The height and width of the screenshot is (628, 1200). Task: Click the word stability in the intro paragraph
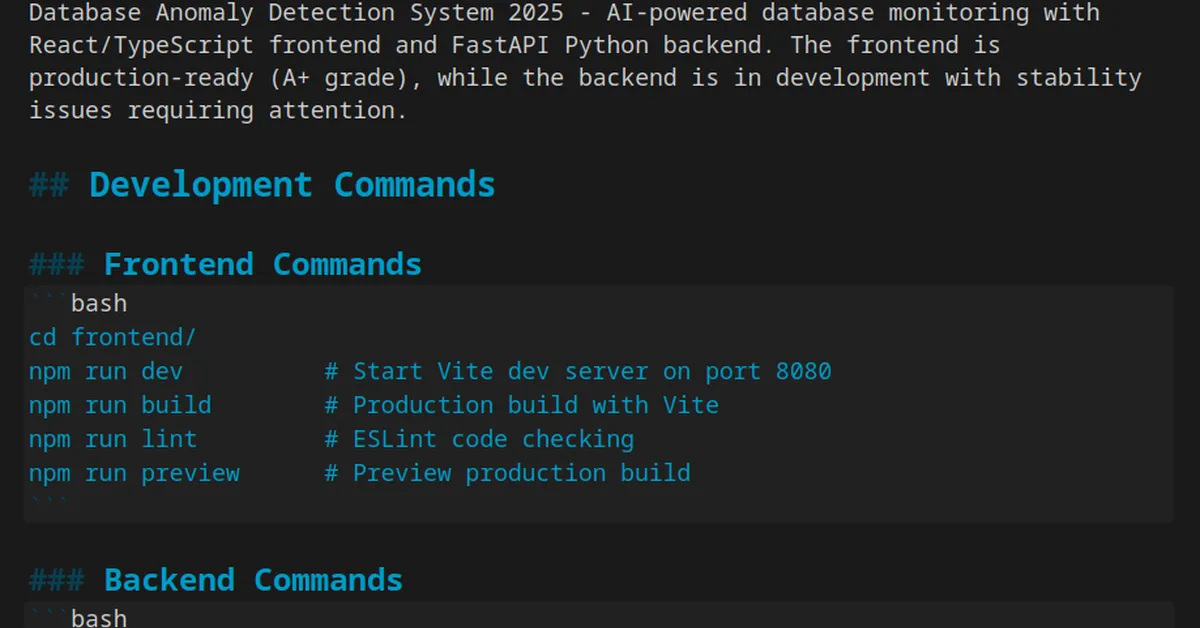coord(1078,77)
